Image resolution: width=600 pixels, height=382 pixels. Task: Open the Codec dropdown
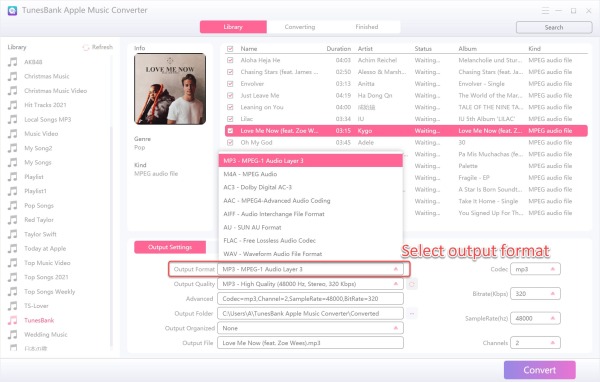click(535, 269)
